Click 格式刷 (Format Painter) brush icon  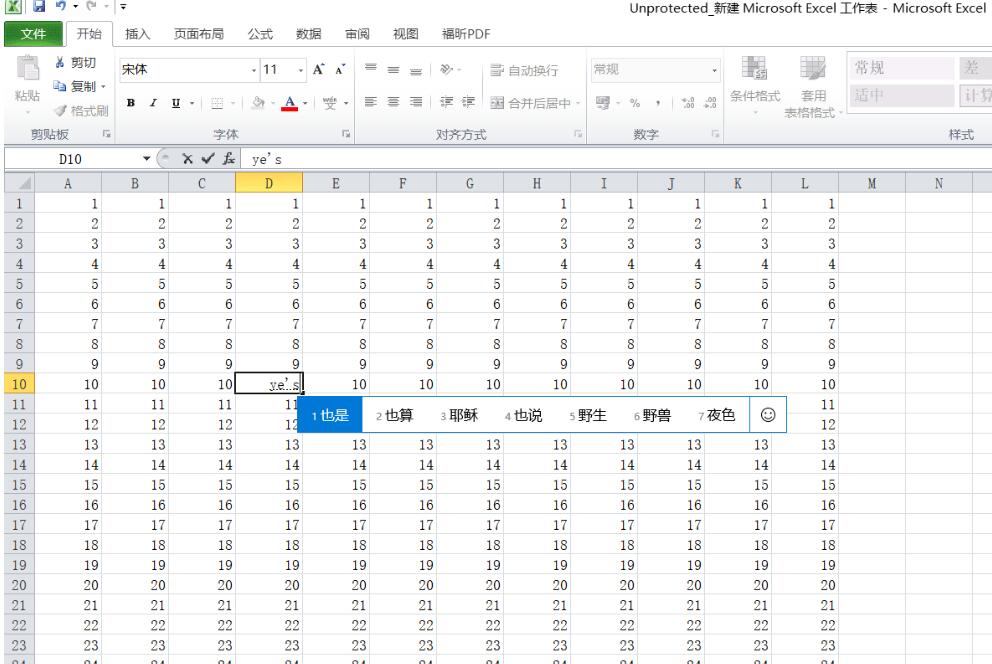(x=60, y=111)
